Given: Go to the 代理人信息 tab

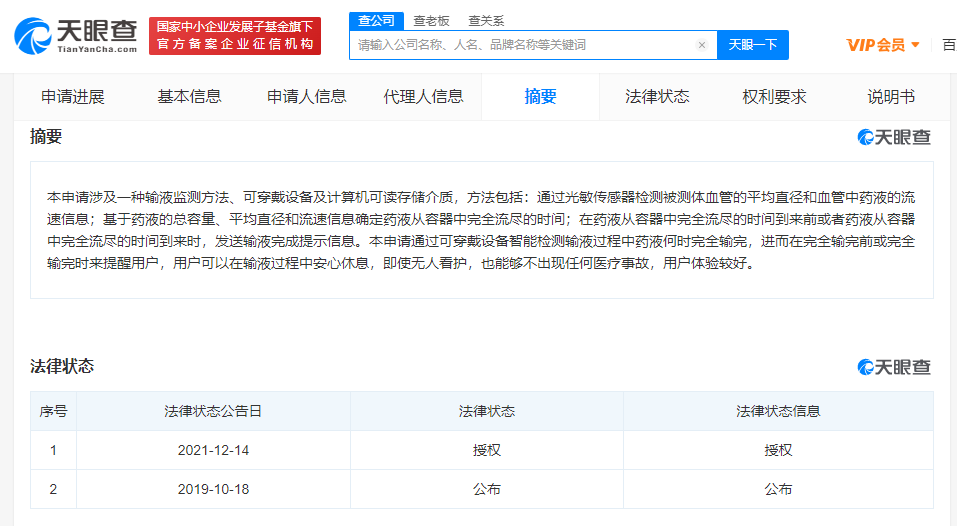Looking at the screenshot, I should (x=424, y=96).
